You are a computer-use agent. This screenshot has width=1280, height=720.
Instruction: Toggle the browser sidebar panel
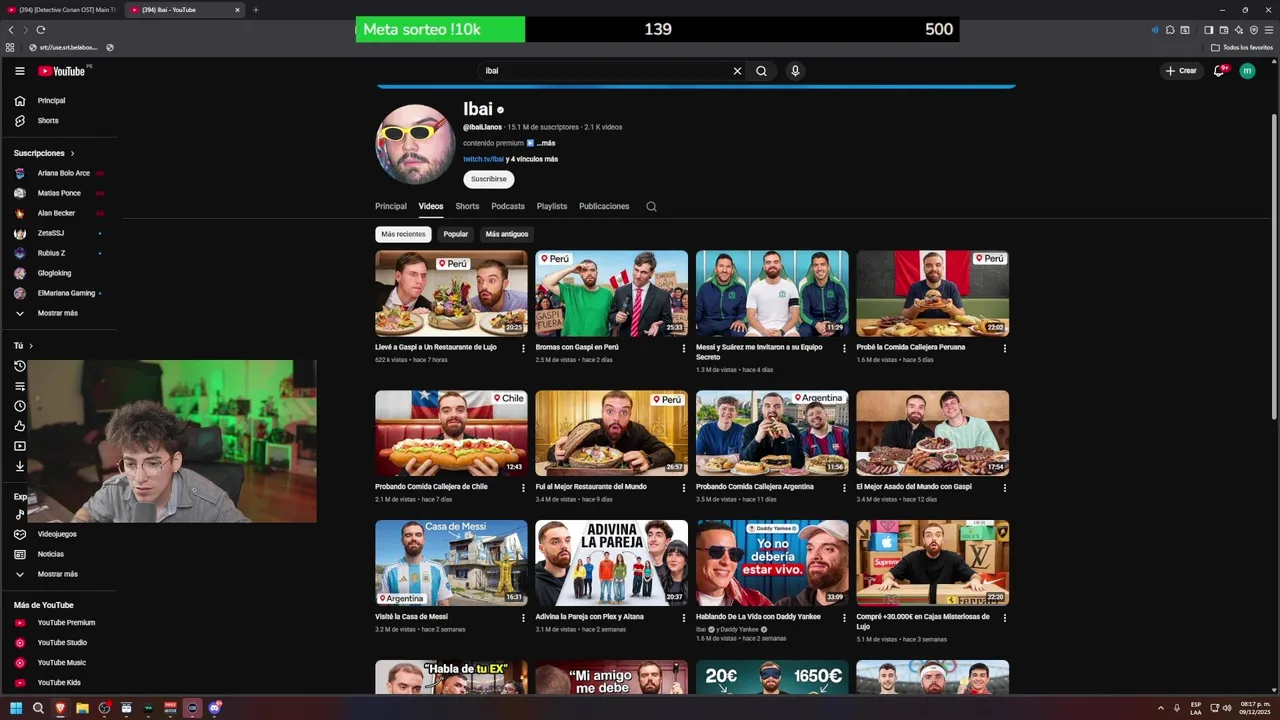[1208, 30]
